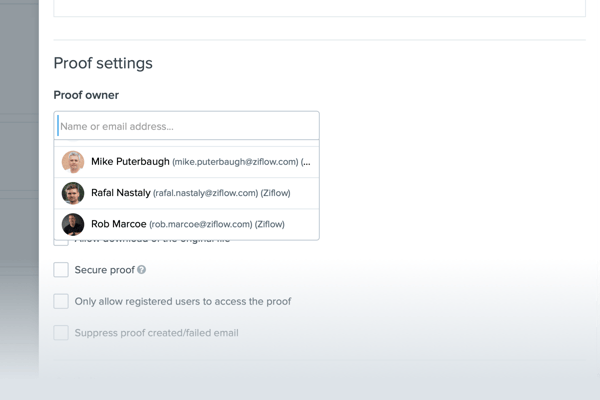Click the text area above Proof settings
The image size is (600, 400).
pyautogui.click(x=319, y=8)
